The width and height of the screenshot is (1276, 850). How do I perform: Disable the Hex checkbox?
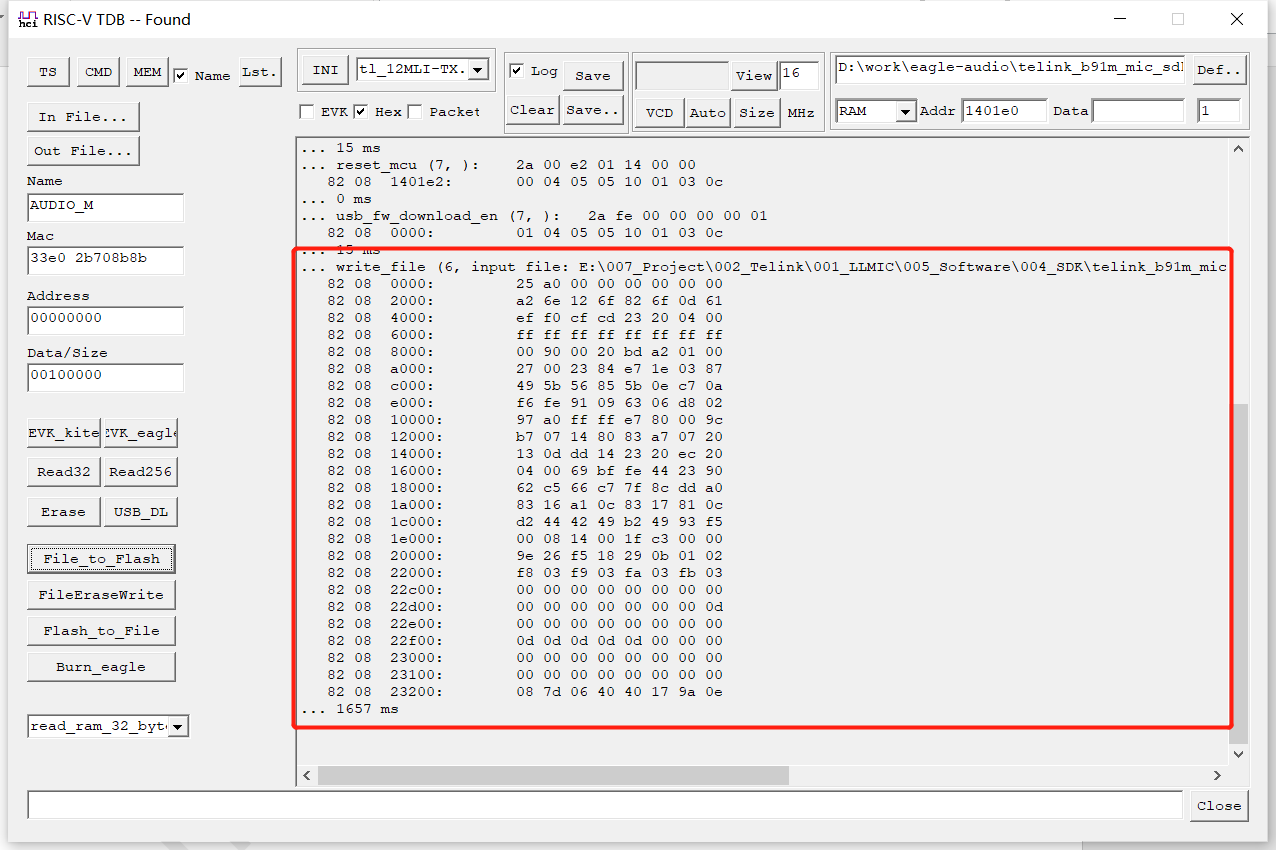pyautogui.click(x=362, y=111)
